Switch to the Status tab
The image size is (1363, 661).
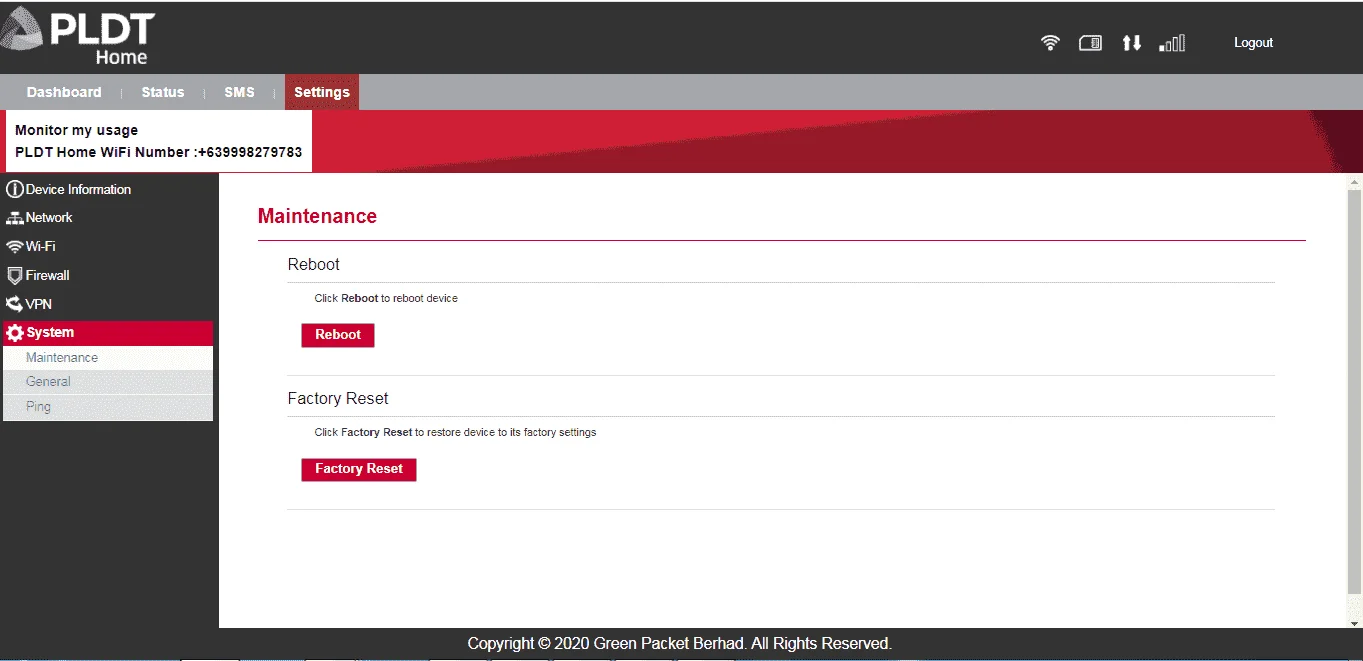163,92
